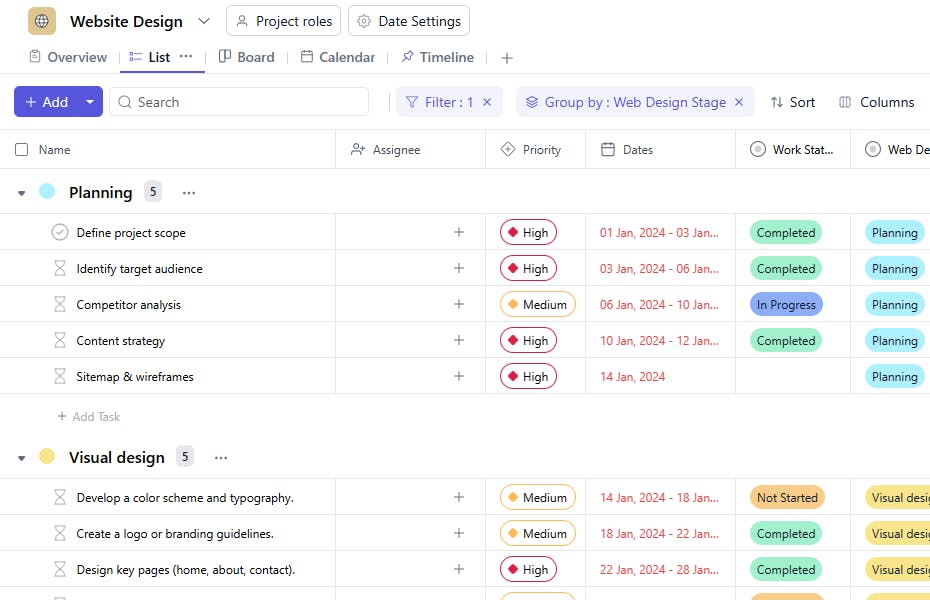Click the Website Design globe project icon
Screen dimensions: 930x600
[42, 21]
